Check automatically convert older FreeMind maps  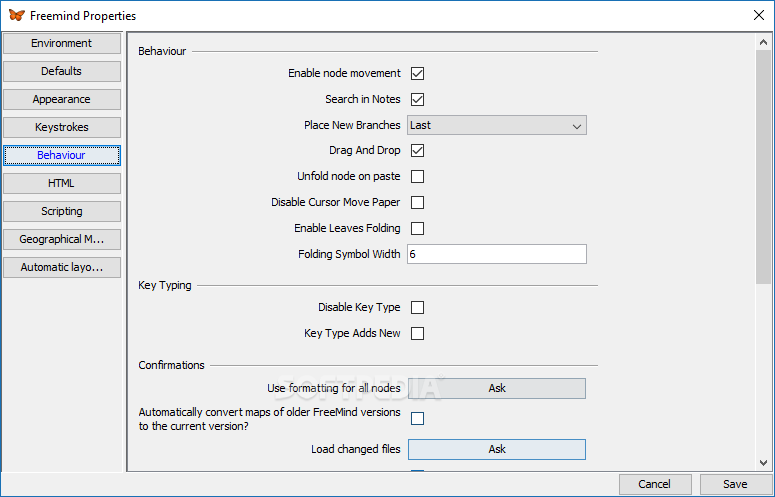coord(417,419)
